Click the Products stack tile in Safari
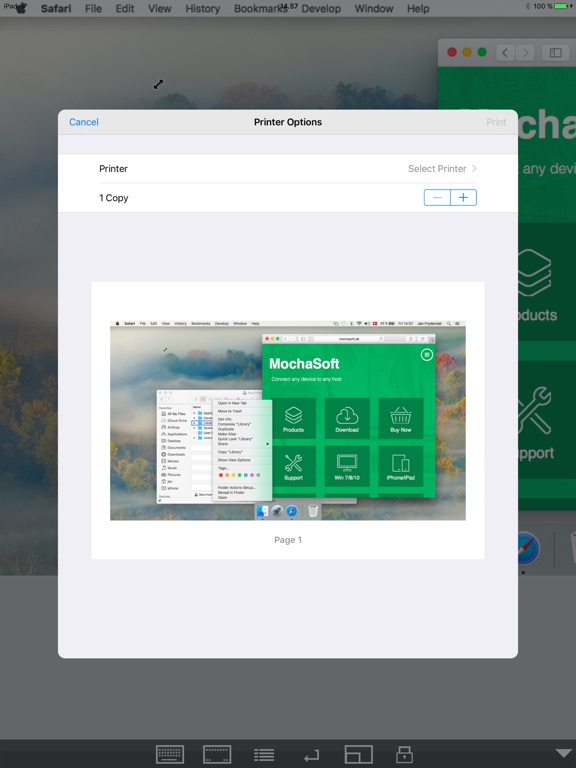Screen dimensions: 576x768 [x=547, y=282]
